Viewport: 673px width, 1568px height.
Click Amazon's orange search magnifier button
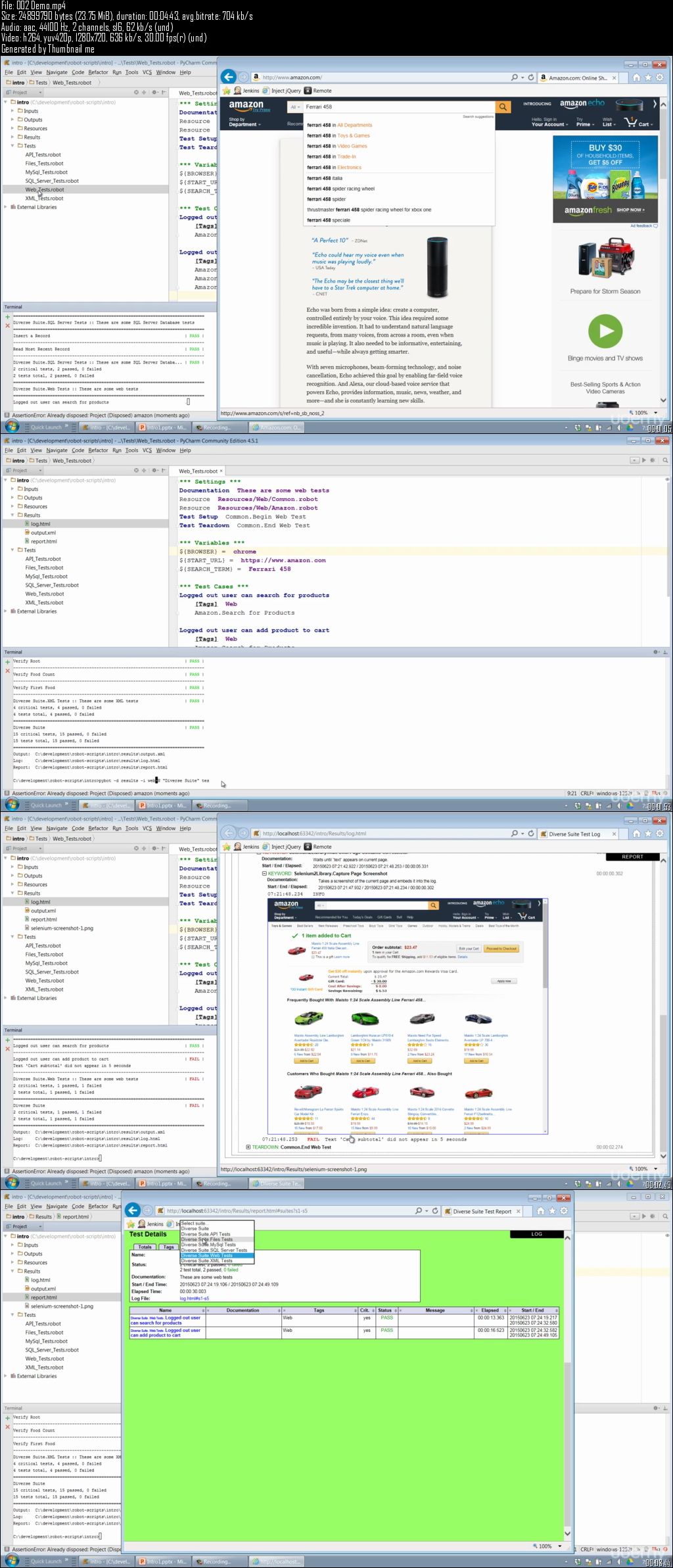click(x=503, y=107)
